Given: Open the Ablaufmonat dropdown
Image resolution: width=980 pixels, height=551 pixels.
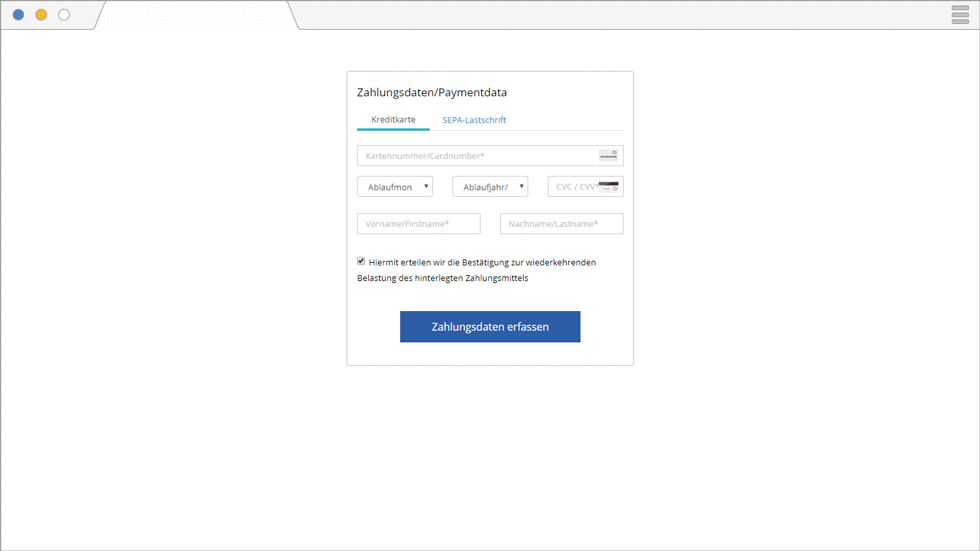Looking at the screenshot, I should 395,187.
